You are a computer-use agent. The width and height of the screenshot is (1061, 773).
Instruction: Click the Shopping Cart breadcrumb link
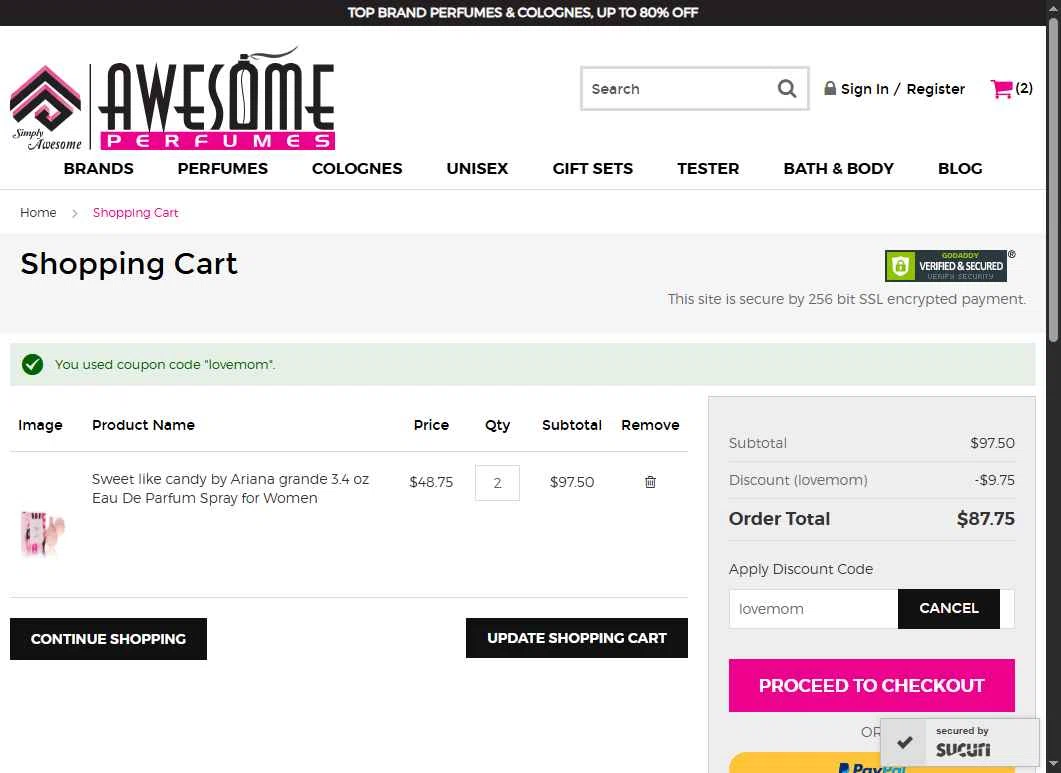[x=135, y=213]
